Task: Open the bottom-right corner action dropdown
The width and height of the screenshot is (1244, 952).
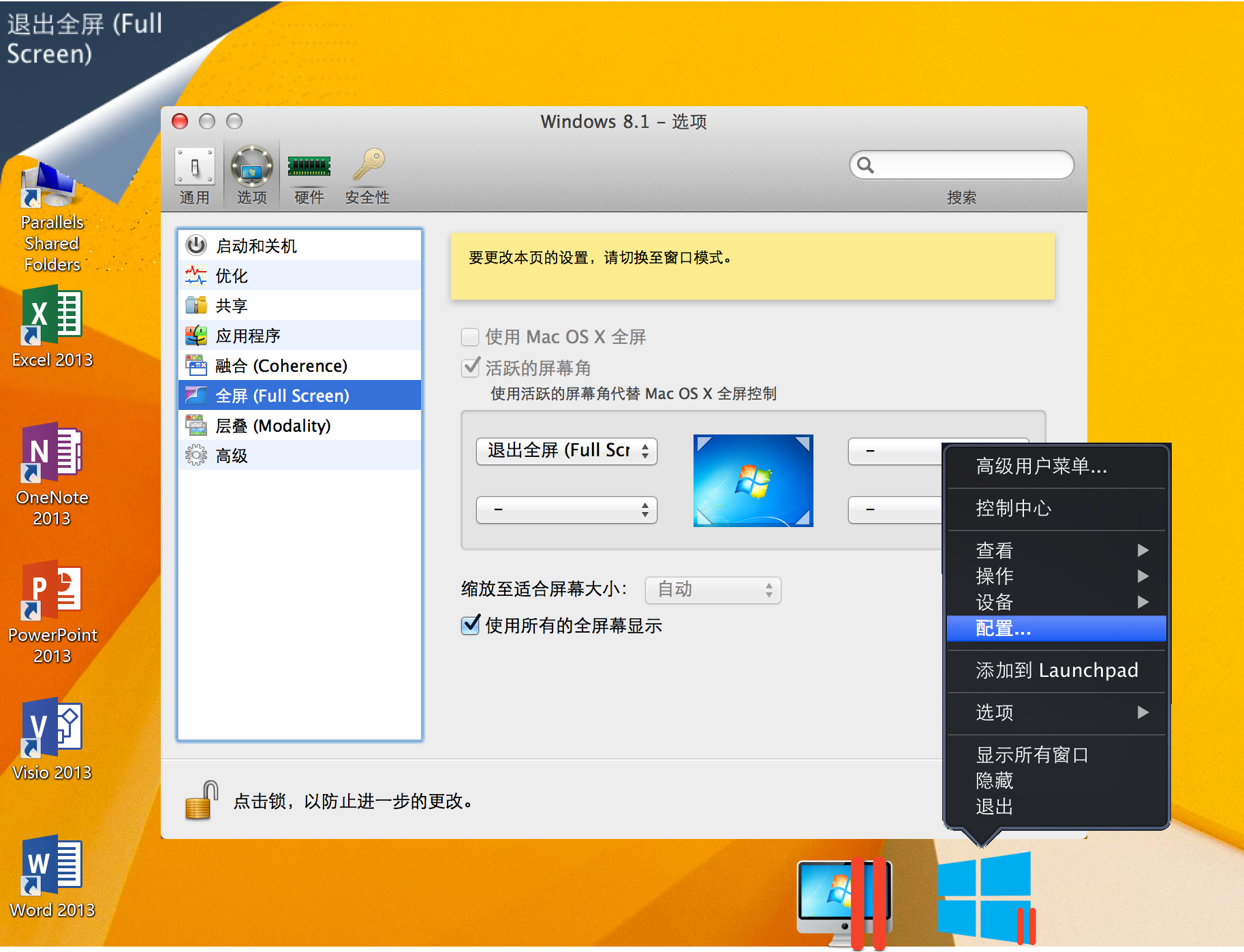Action: point(895,509)
